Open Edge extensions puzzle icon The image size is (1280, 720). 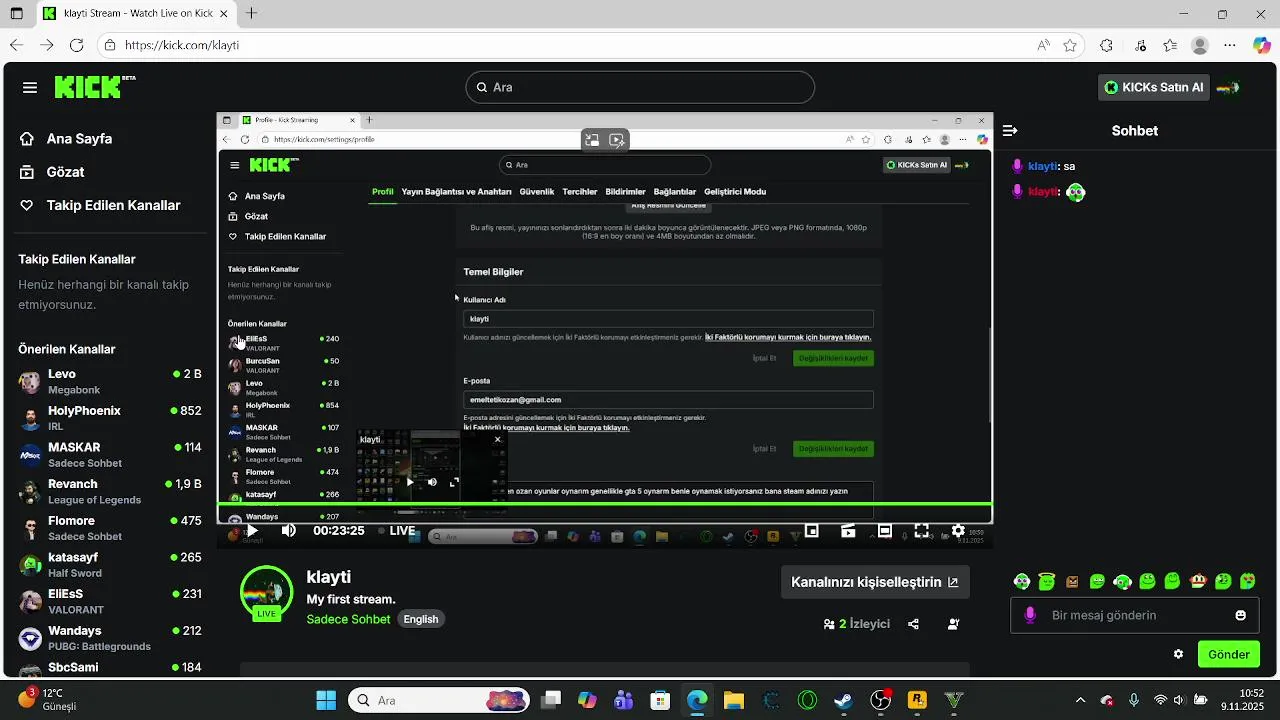tap(1106, 45)
